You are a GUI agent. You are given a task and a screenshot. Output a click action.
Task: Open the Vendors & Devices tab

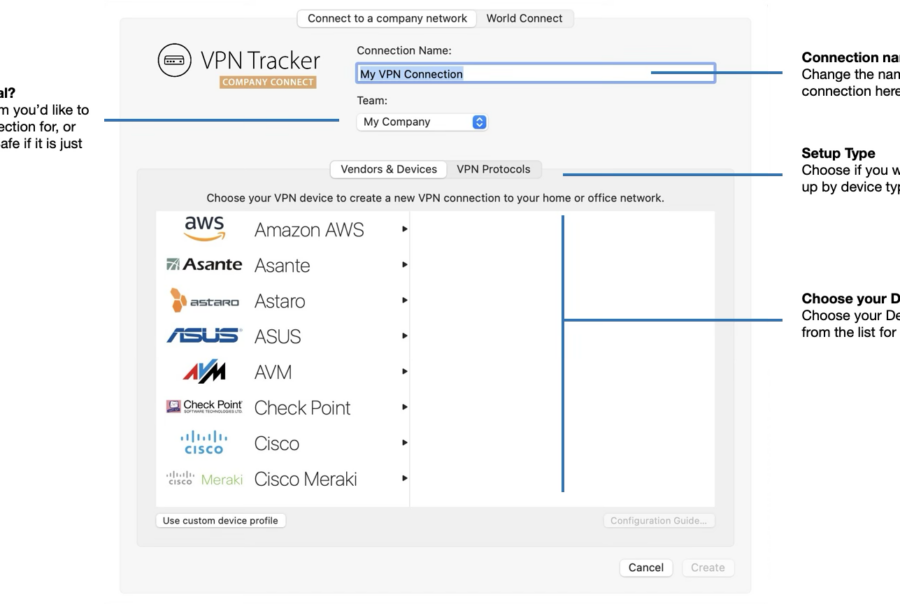(x=389, y=169)
